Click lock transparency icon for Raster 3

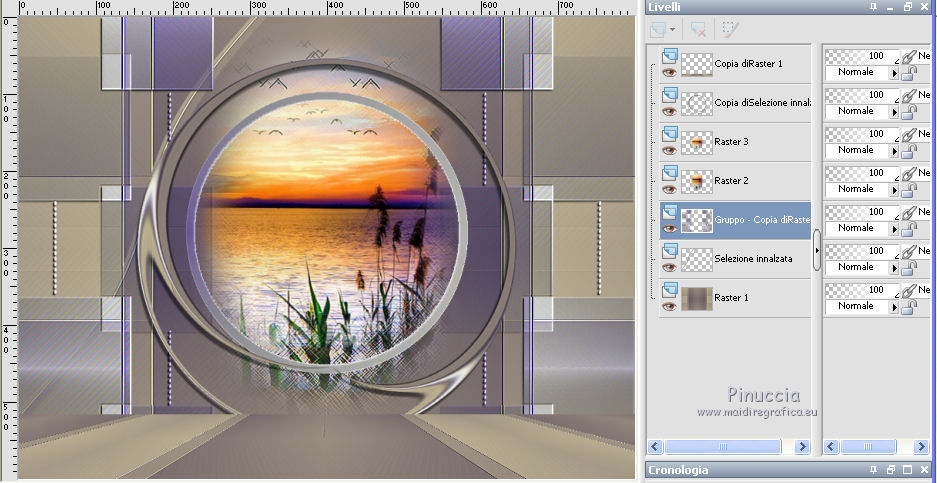[x=909, y=151]
